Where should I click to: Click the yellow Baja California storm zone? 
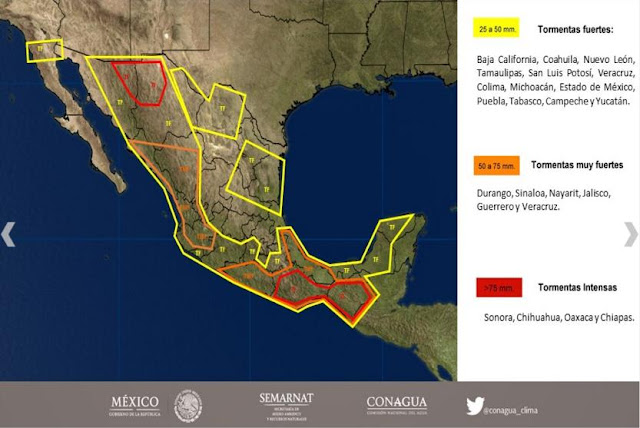pos(45,51)
